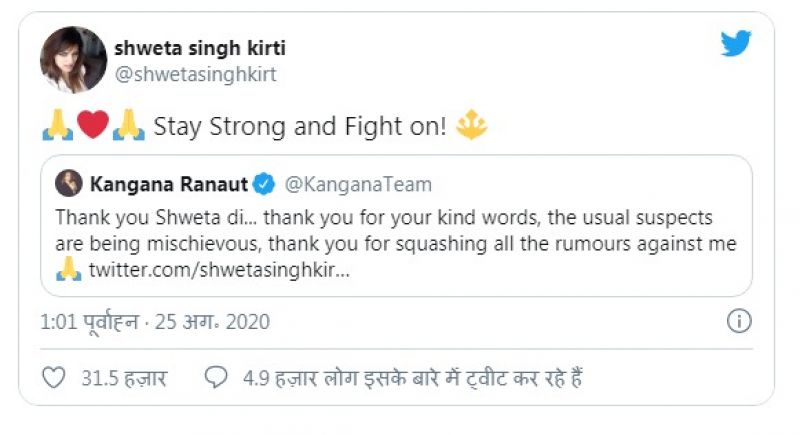This screenshot has height=435, width=800.
Task: Click the red heart emoji in the tweet
Action: [92, 127]
